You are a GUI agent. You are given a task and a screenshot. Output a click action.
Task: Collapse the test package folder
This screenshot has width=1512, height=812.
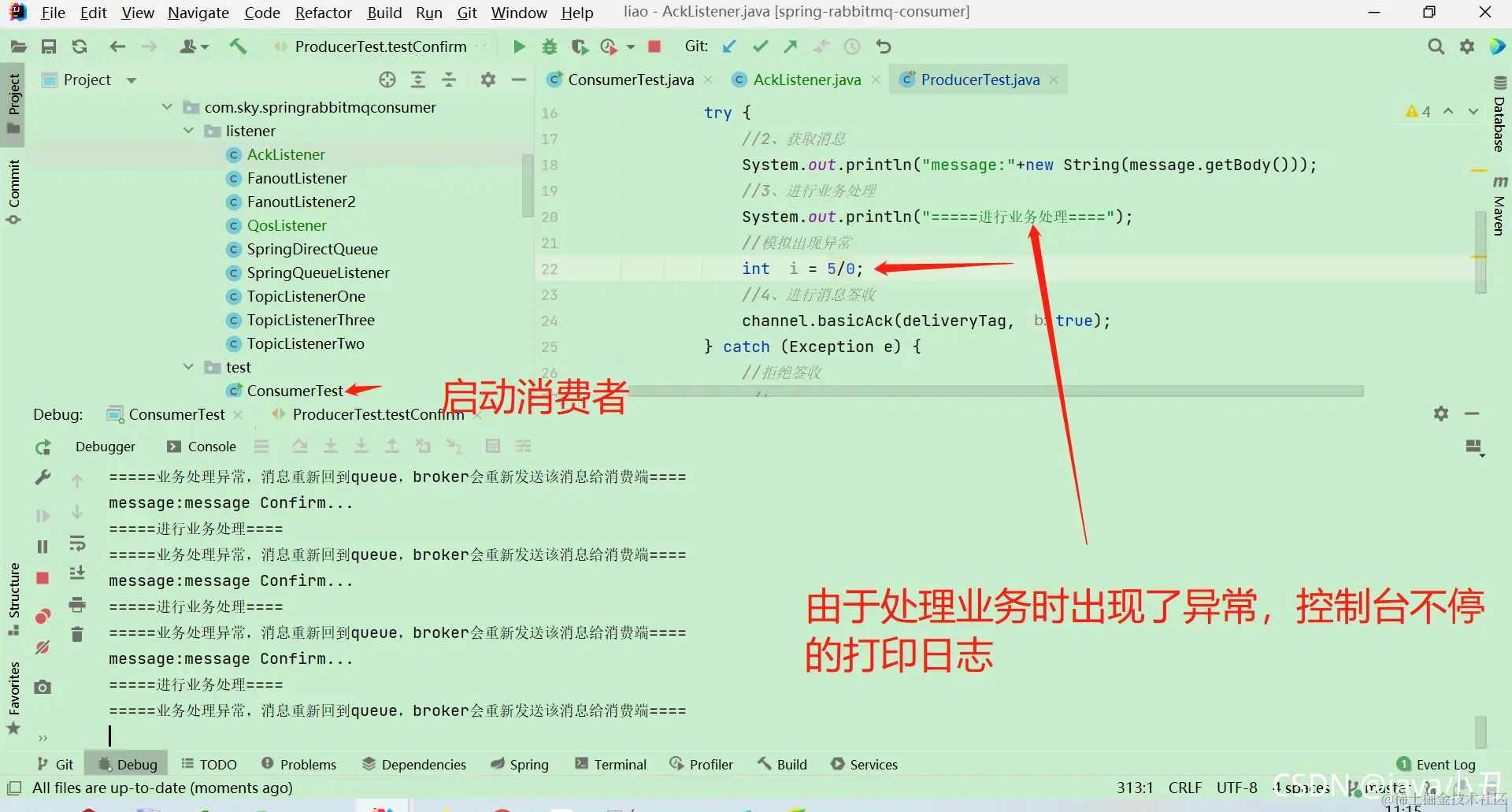(x=188, y=367)
